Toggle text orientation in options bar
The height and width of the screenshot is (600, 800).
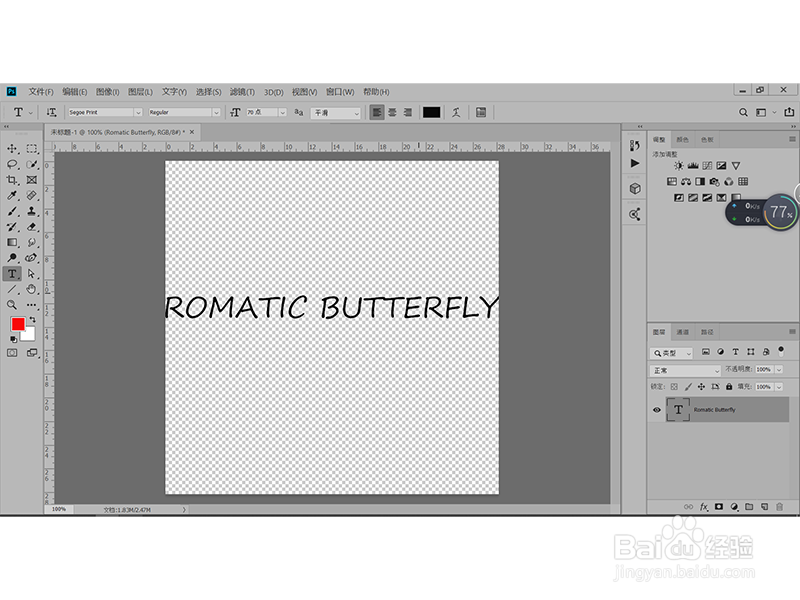52,112
